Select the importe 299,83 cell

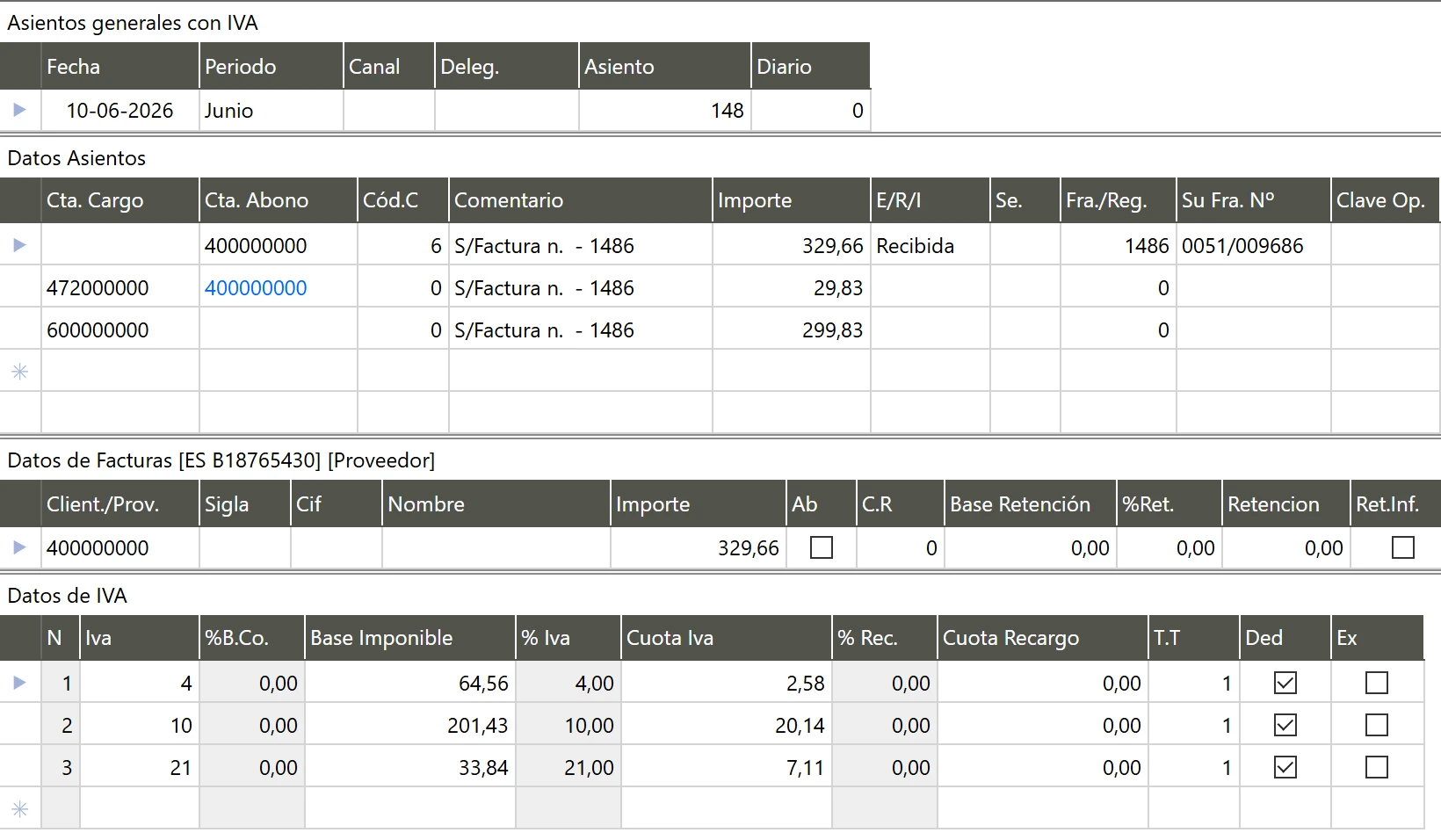pos(792,329)
